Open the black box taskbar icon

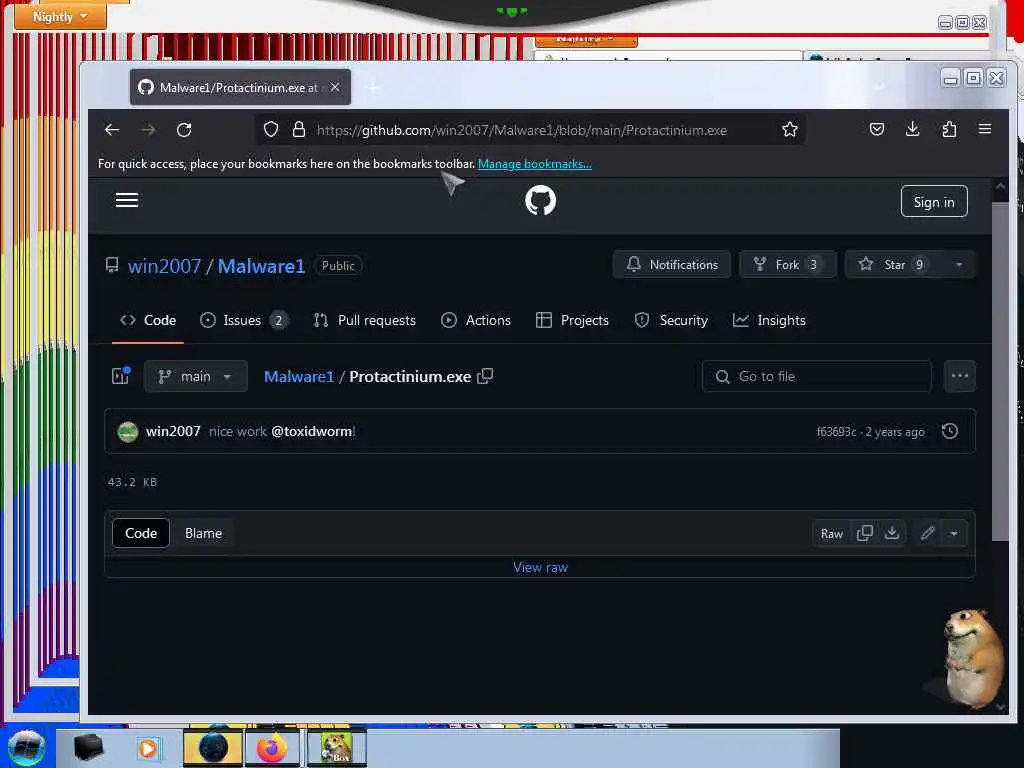click(88, 748)
